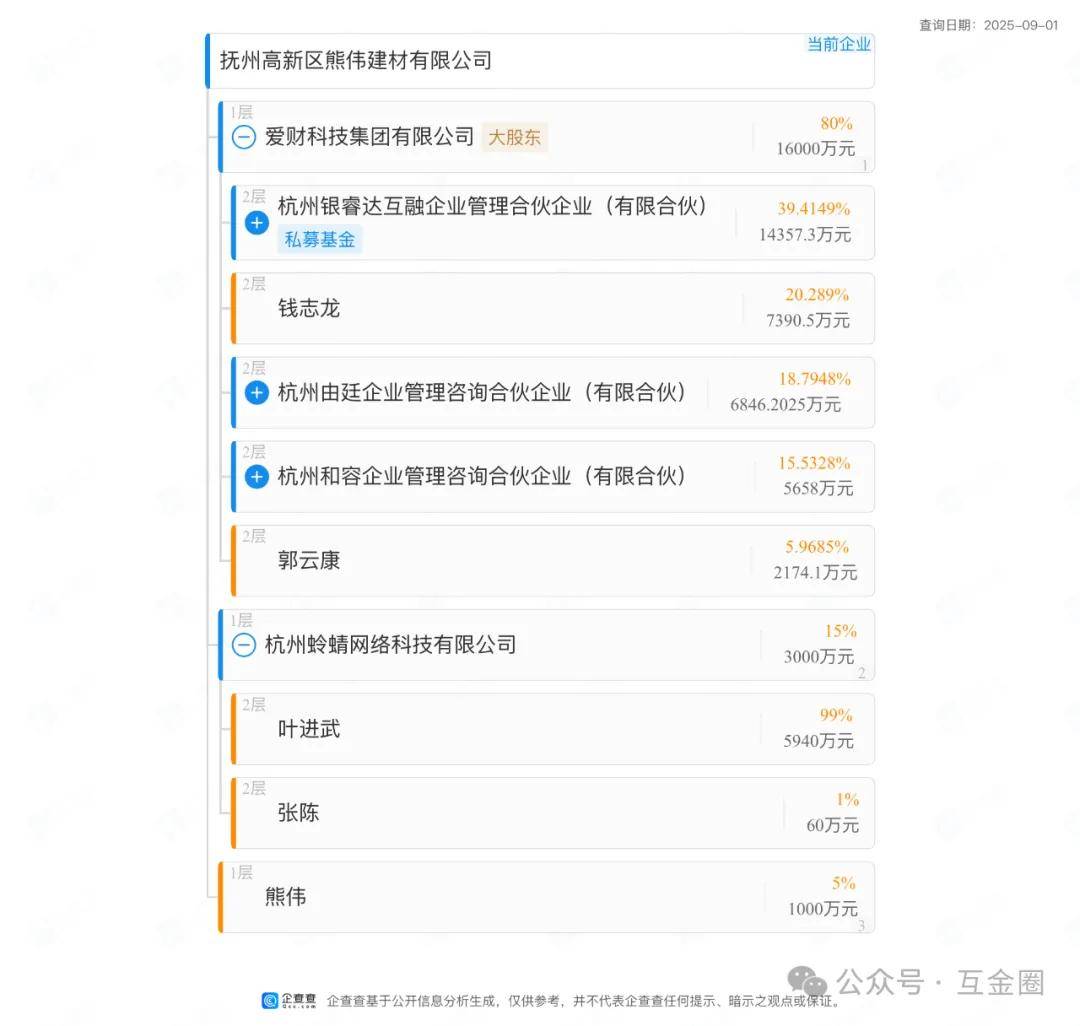
Task: Expand 杭州银睿达互融企业管理合伙企业 shareholders
Action: 257,222
